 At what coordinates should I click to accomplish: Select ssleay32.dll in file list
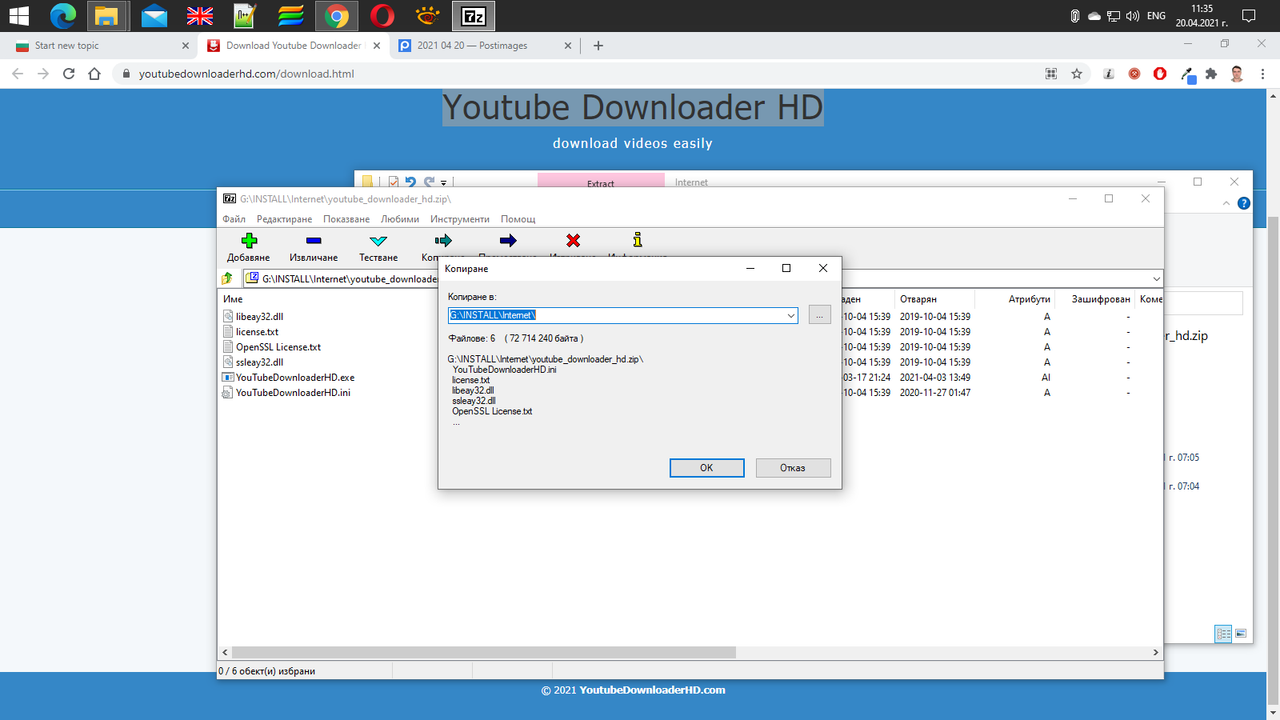(259, 362)
